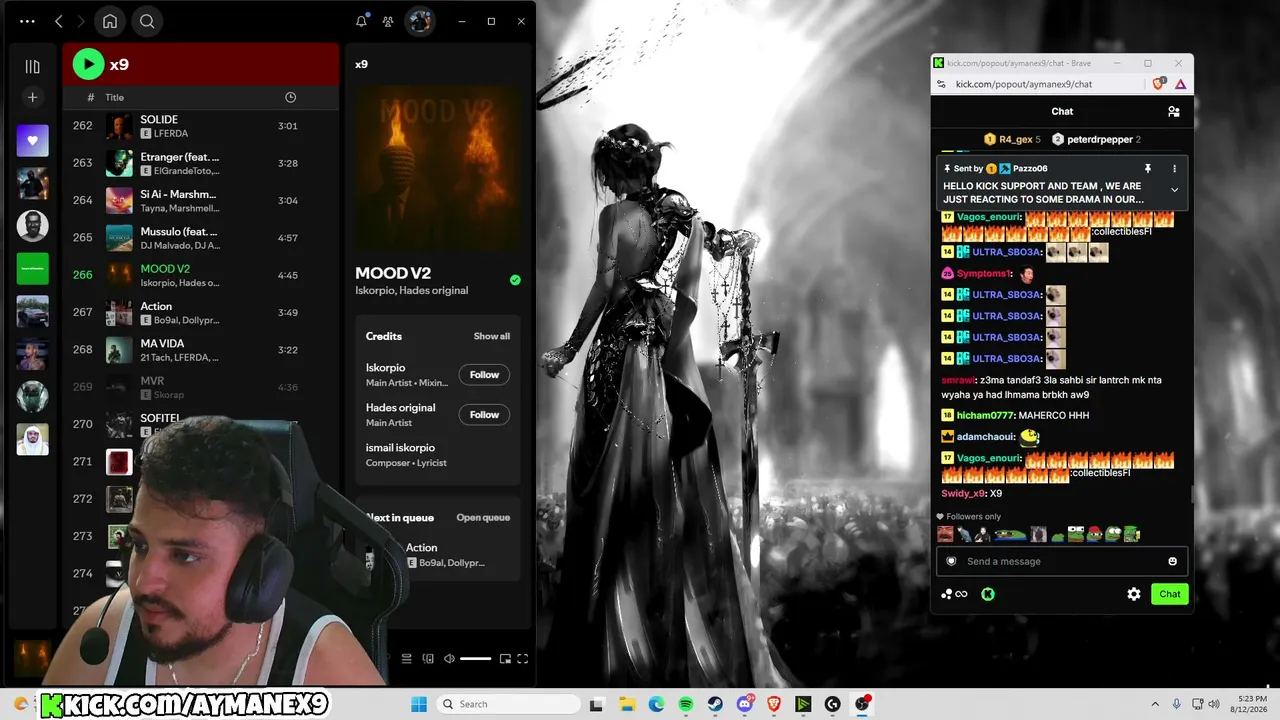The image size is (1280, 720).
Task: Open Kick chat settings gear
Action: (1134, 594)
